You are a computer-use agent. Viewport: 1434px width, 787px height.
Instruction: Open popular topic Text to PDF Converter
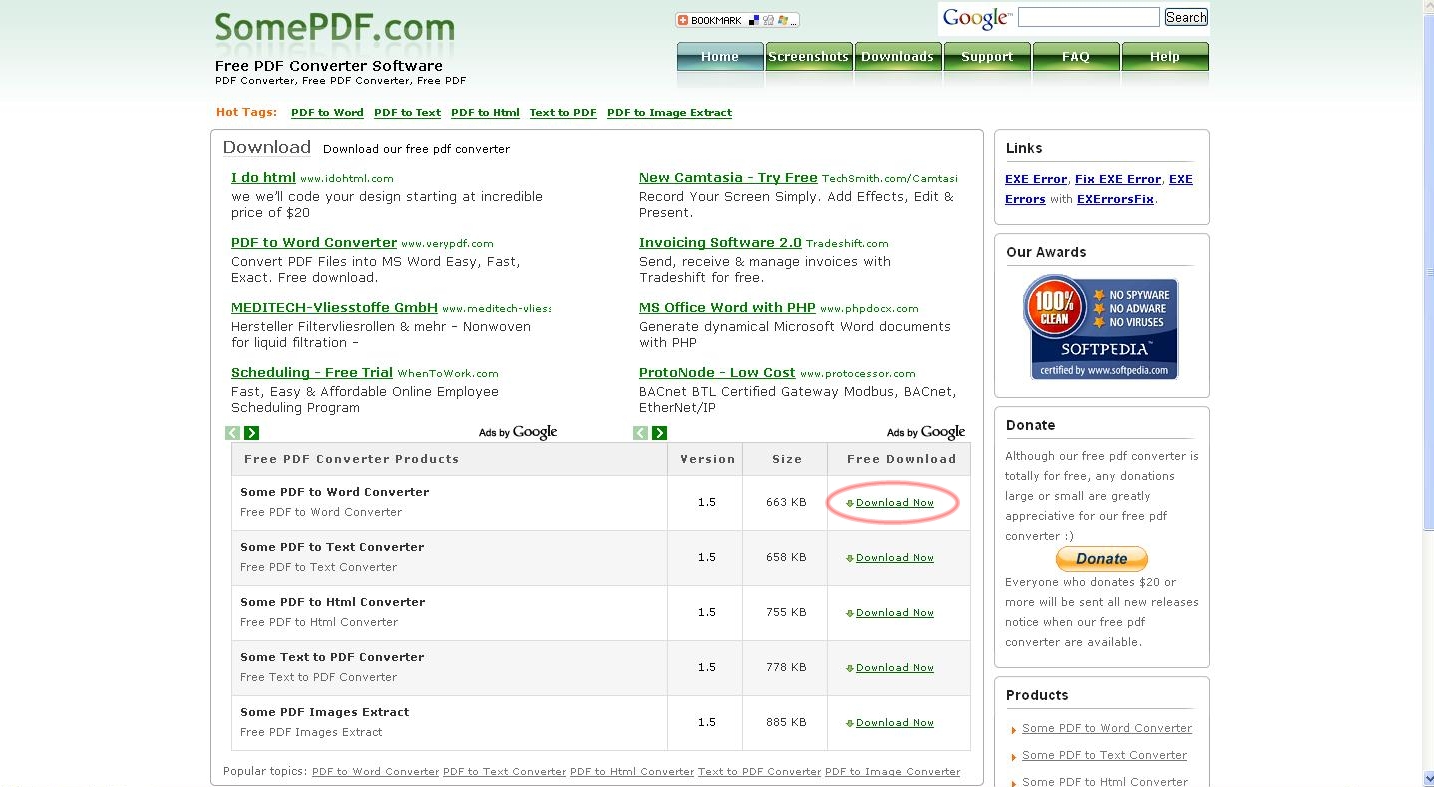[759, 772]
